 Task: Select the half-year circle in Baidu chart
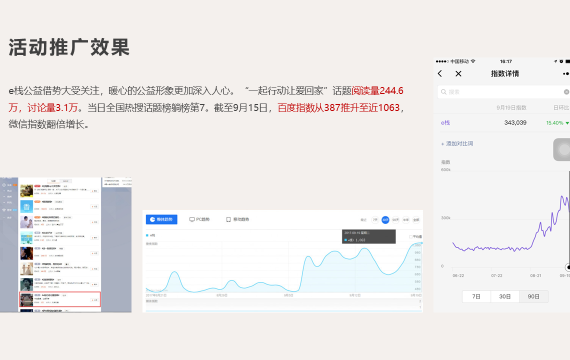[406, 220]
